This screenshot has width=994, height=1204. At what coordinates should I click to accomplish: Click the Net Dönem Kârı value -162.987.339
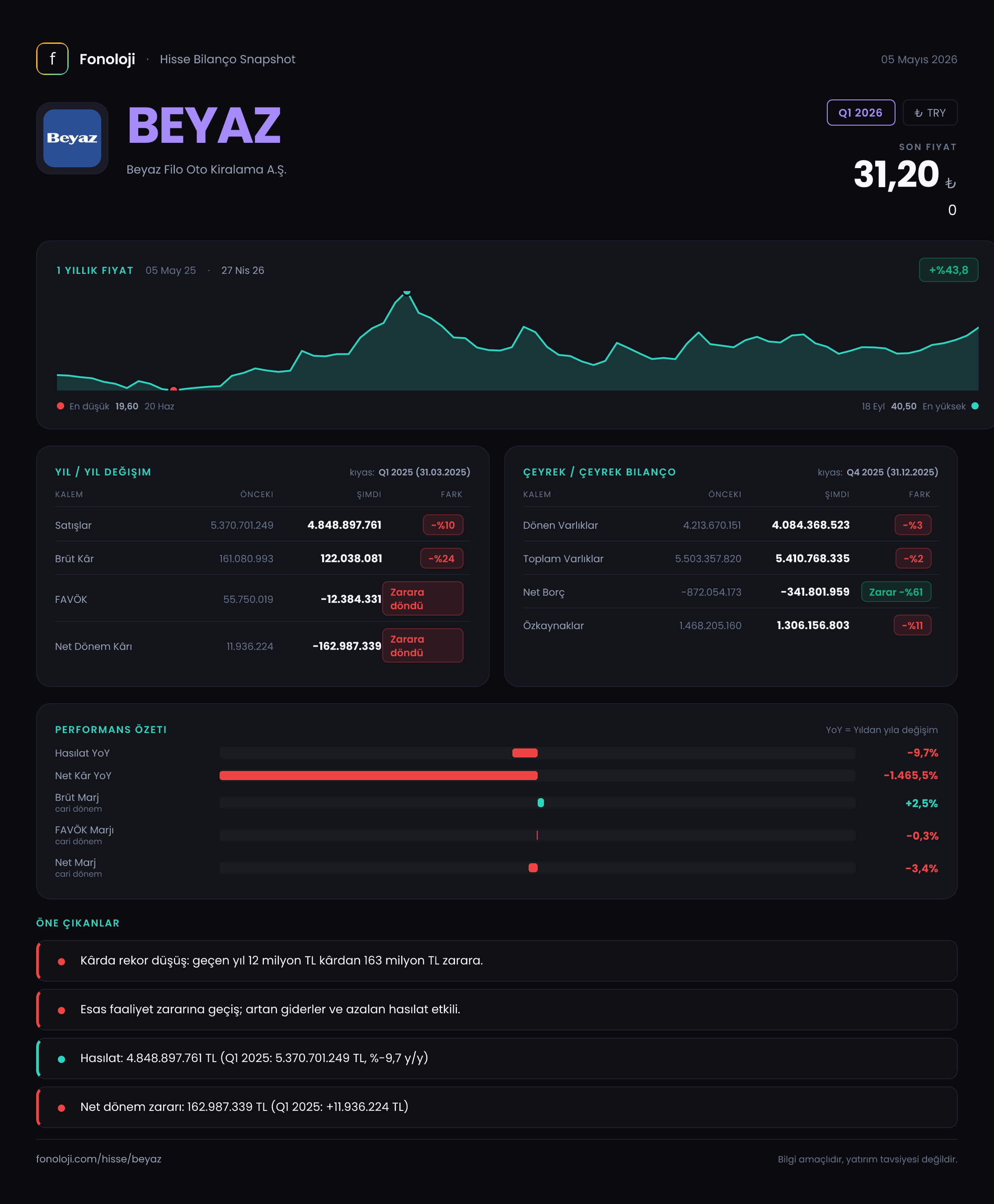[347, 646]
